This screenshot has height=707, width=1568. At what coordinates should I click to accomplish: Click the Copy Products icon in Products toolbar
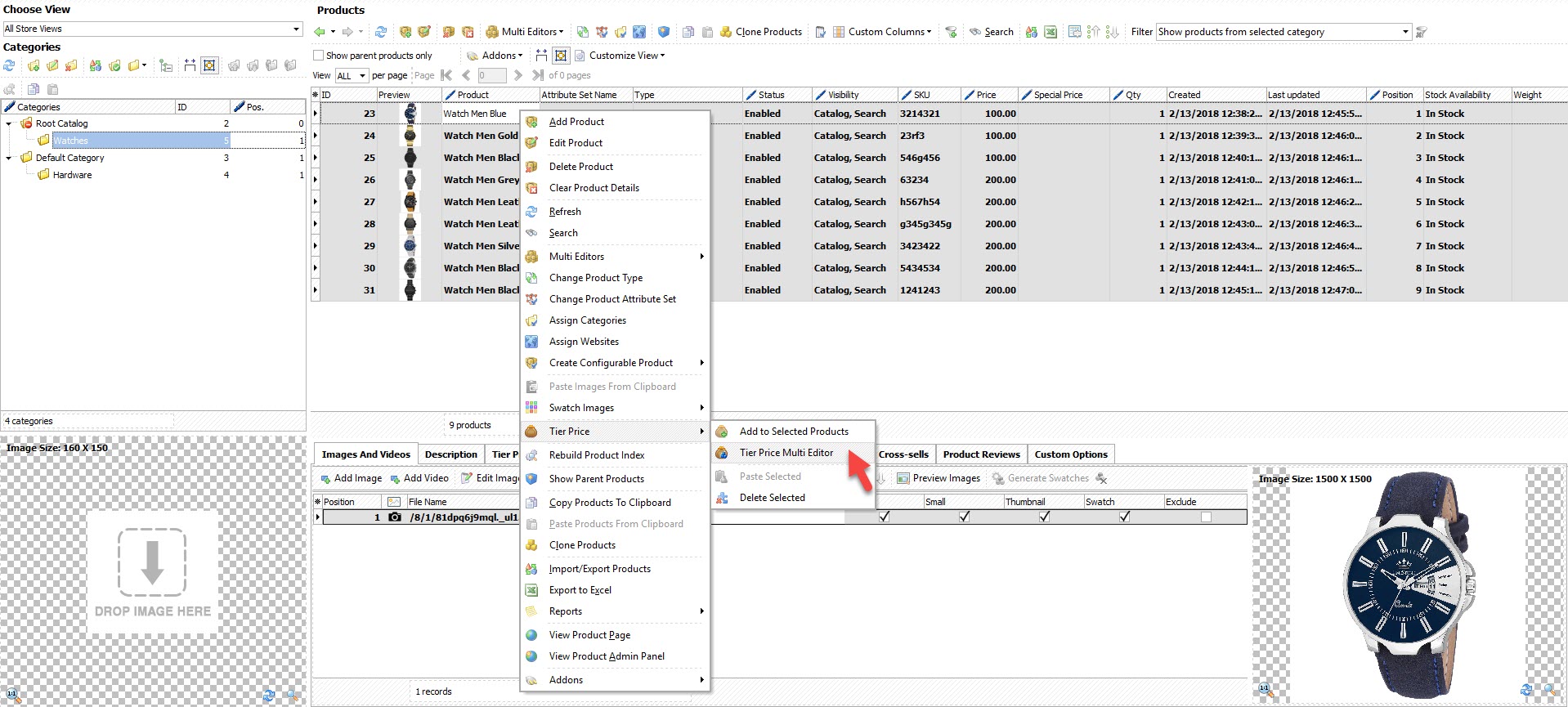pos(688,32)
